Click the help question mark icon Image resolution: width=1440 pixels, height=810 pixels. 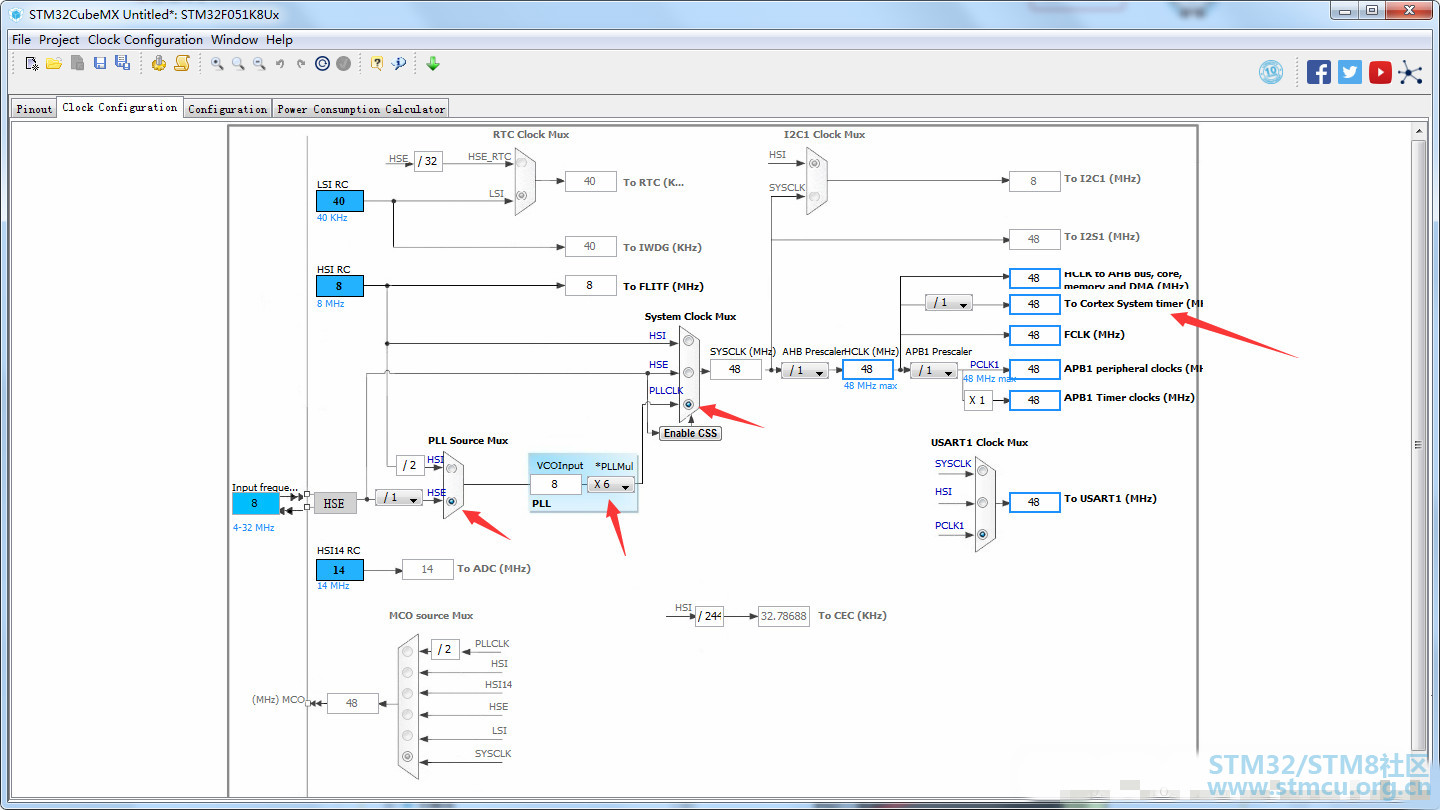click(377, 63)
